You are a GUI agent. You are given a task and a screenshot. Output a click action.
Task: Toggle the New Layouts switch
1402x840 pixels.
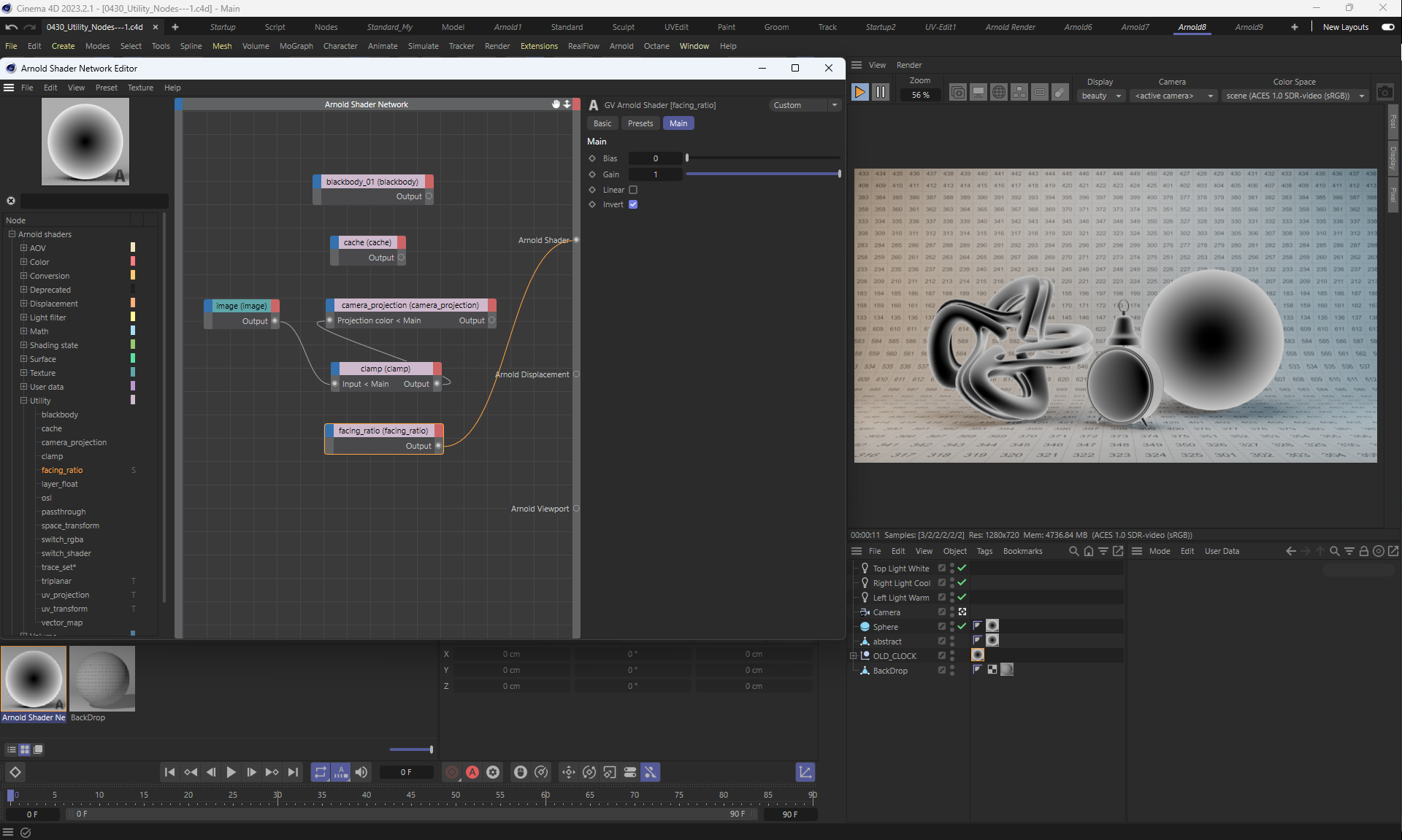tap(1387, 27)
